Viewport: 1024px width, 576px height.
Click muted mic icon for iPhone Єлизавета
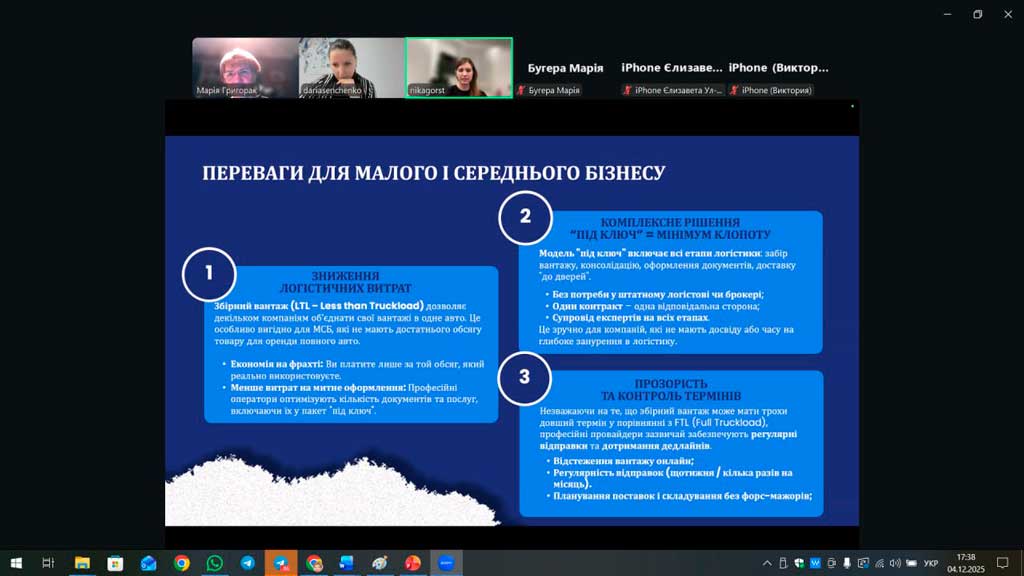click(627, 91)
